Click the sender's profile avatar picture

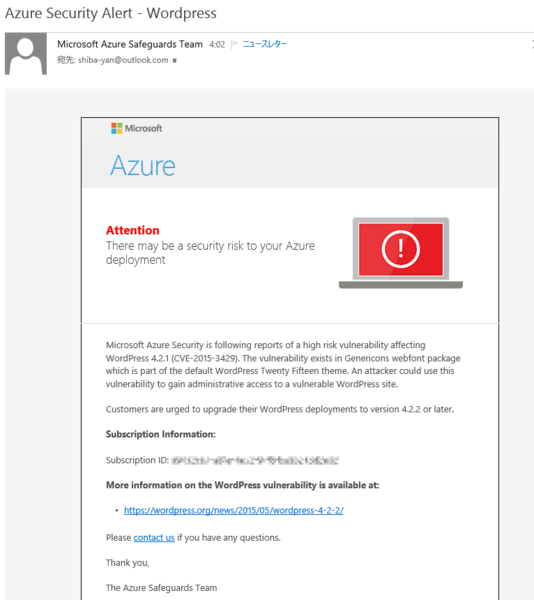tap(26, 54)
